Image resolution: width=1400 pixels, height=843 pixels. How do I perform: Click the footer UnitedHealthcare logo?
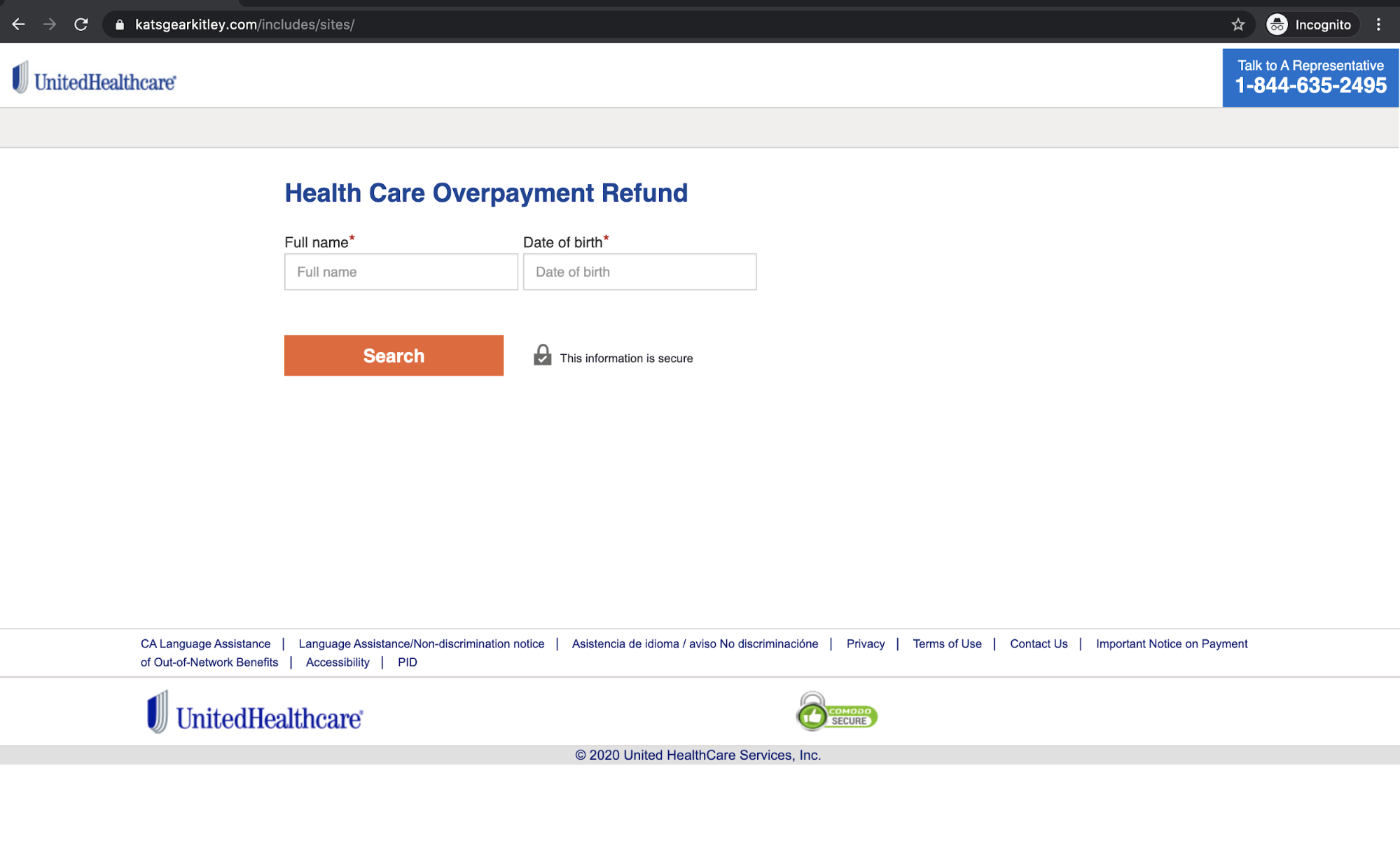(x=255, y=713)
